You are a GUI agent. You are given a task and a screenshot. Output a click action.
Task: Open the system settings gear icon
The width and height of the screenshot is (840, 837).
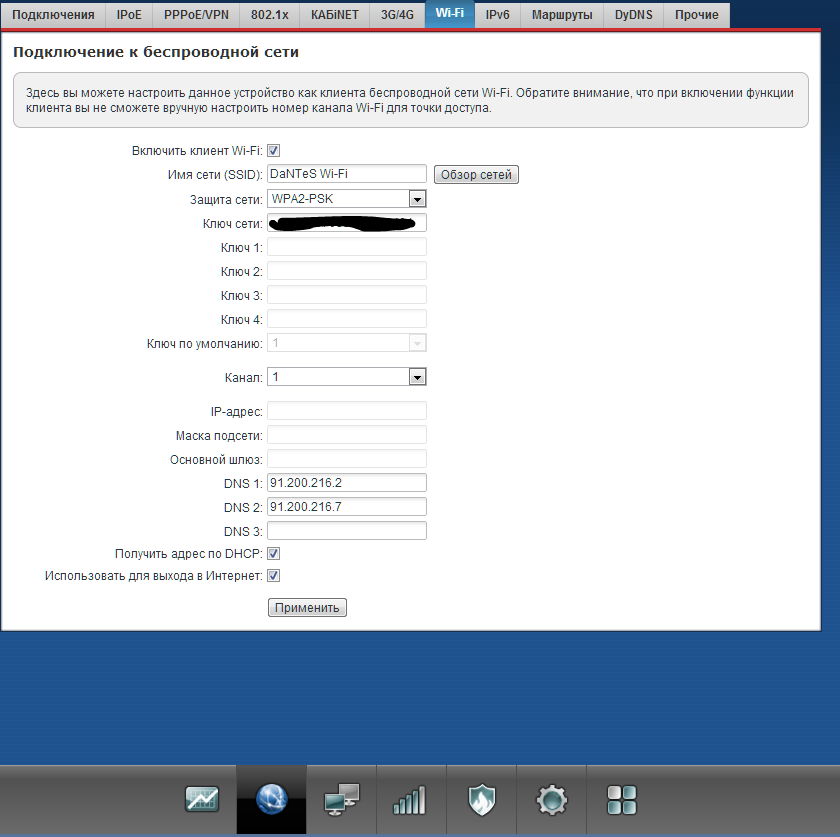(x=551, y=799)
